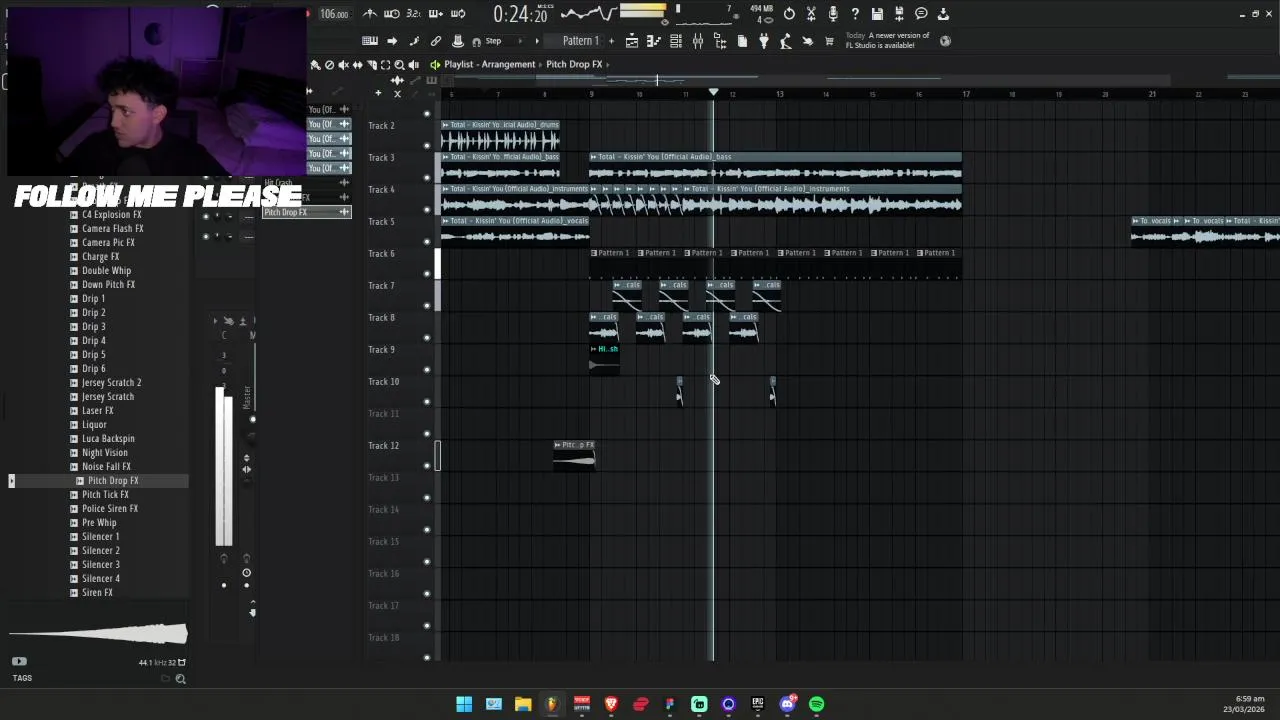Click the waveform preview in browser
The height and width of the screenshot is (720, 1280).
[x=98, y=633]
